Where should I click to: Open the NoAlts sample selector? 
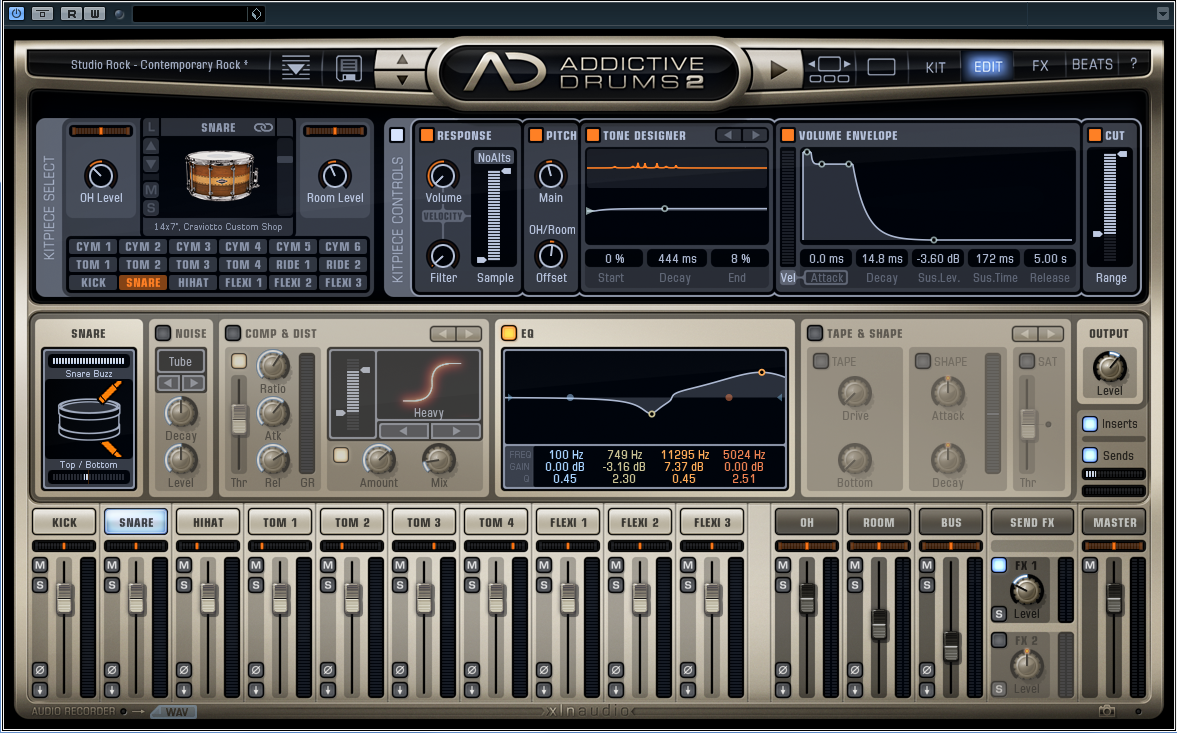[x=494, y=158]
